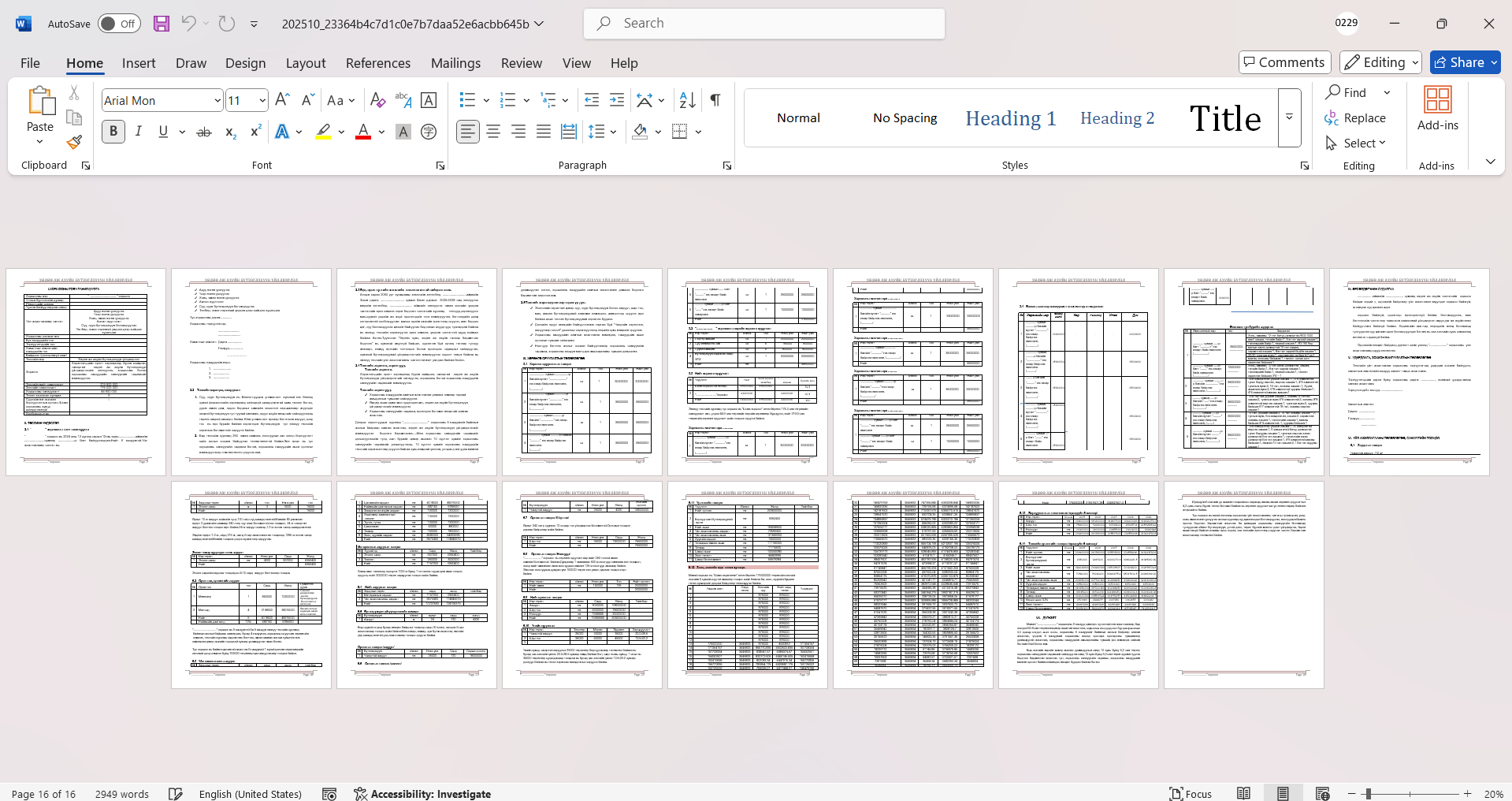Click the Format Painter icon
This screenshot has height=801, width=1512.
click(x=74, y=143)
